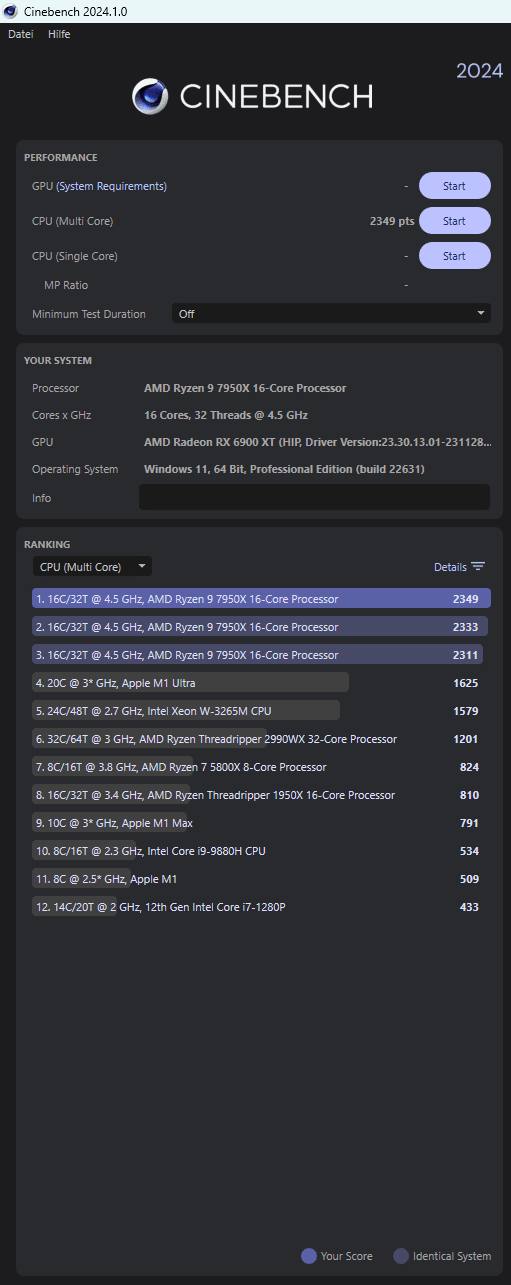Click the Identical System legend dot
The image size is (511, 1285).
click(401, 1256)
